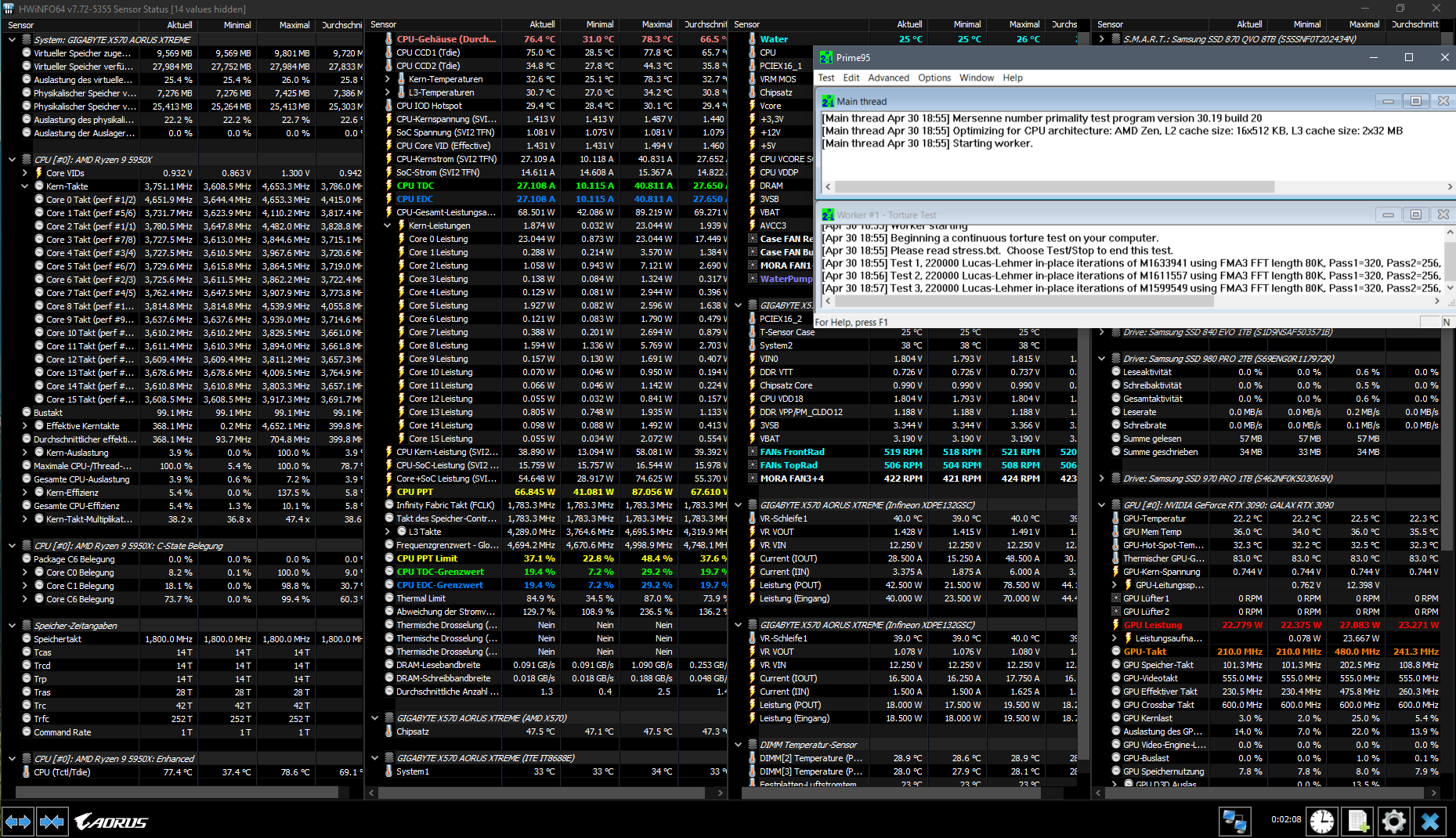1456x838 pixels.
Task: Minimize the Main thread child window
Action: coord(1388,101)
